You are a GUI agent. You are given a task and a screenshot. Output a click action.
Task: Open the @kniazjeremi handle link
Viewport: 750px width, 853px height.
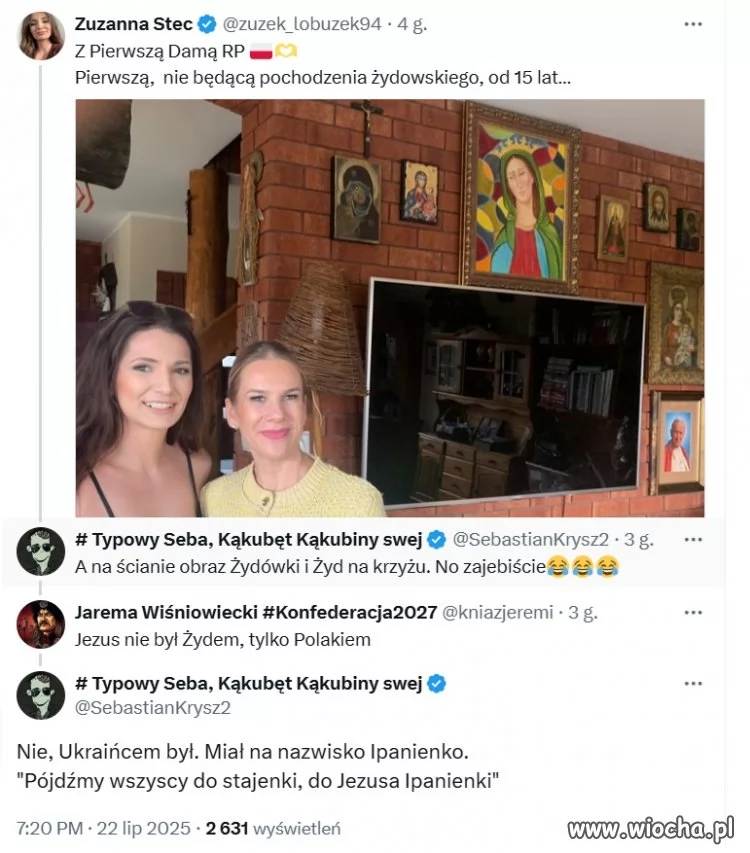(x=498, y=613)
